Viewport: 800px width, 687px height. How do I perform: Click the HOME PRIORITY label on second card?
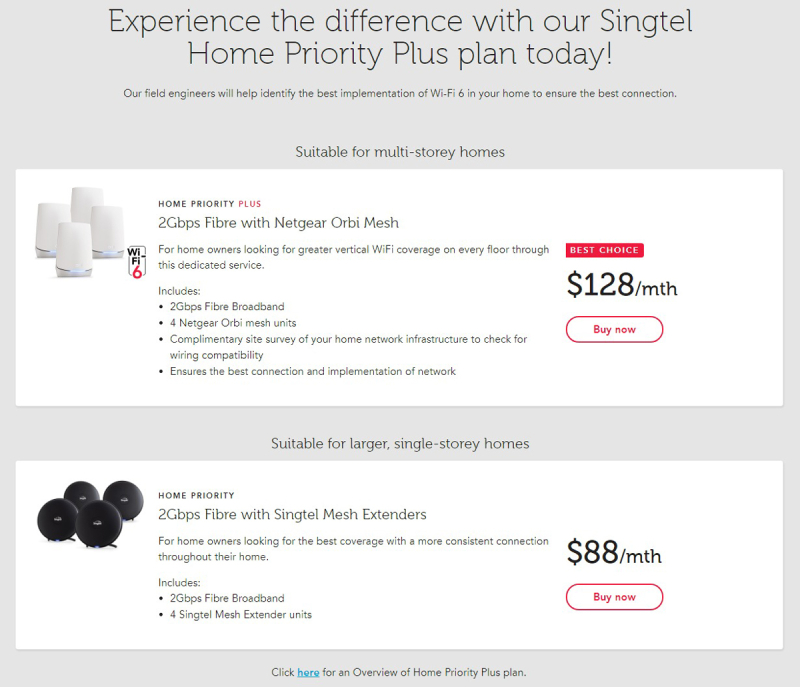[x=196, y=496]
